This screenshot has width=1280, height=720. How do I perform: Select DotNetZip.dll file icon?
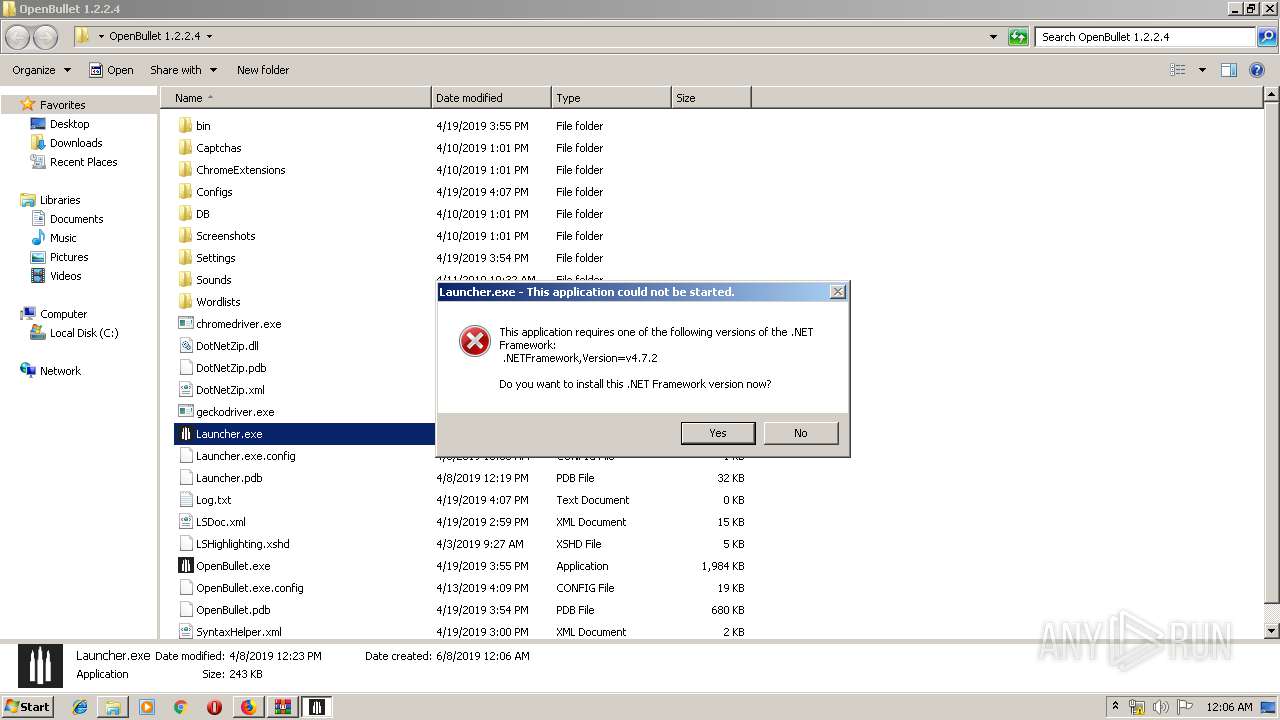185,346
